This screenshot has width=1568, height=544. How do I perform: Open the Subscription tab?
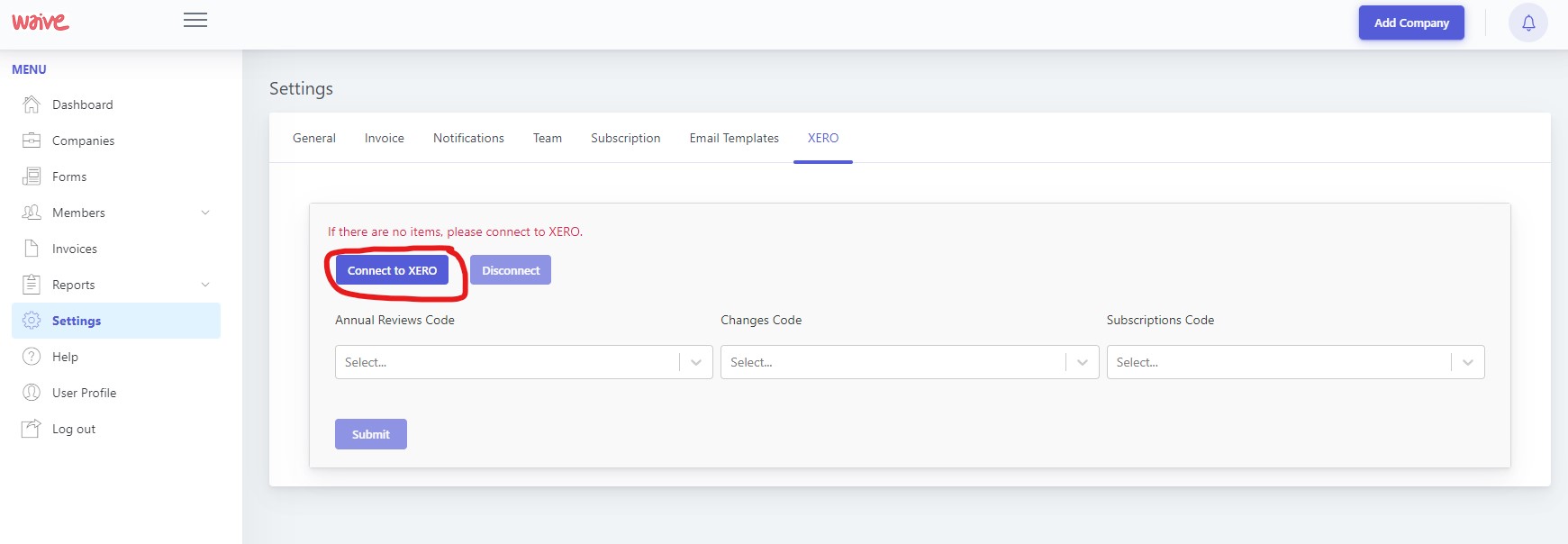click(x=626, y=138)
